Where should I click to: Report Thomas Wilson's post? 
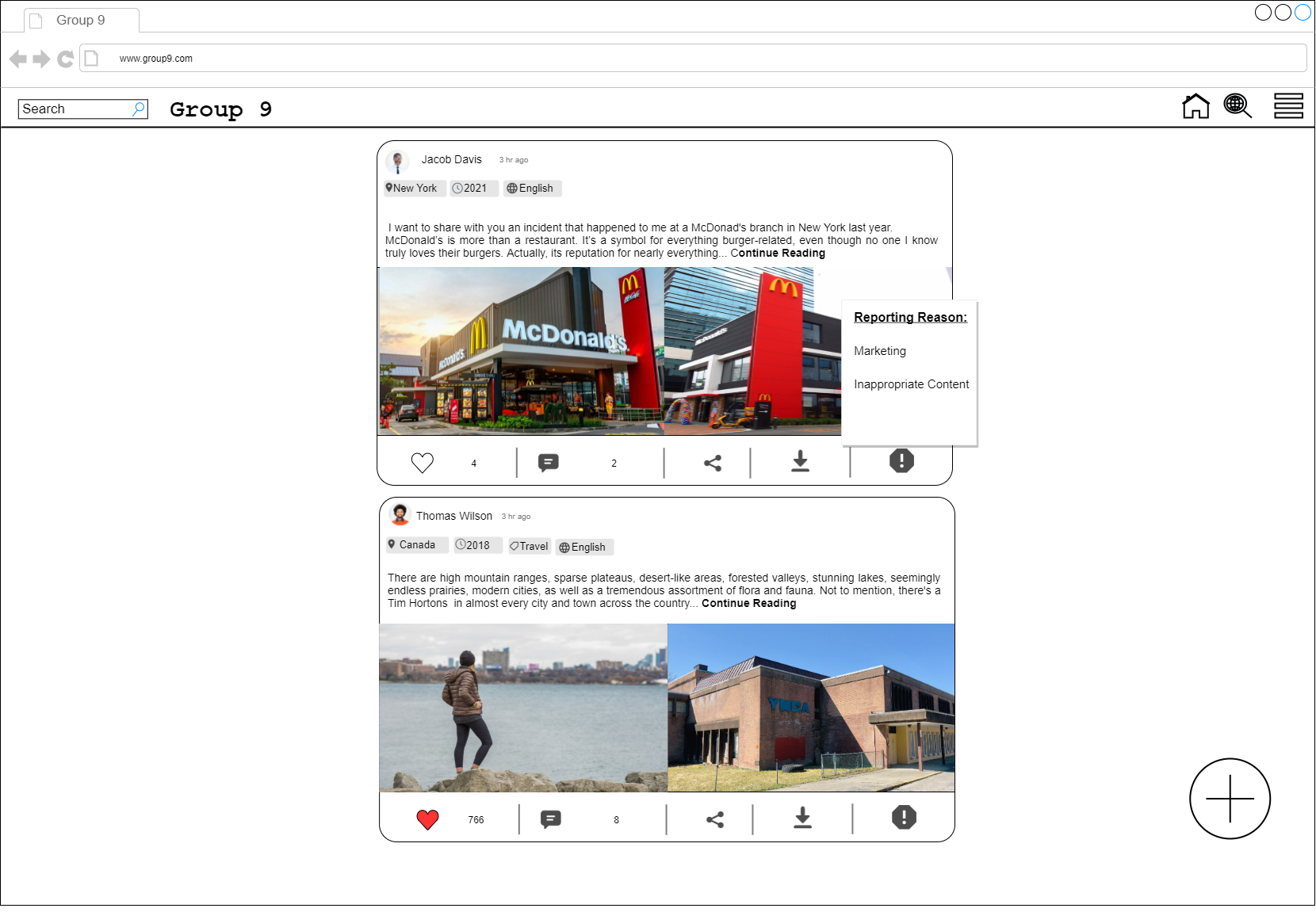pos(904,817)
